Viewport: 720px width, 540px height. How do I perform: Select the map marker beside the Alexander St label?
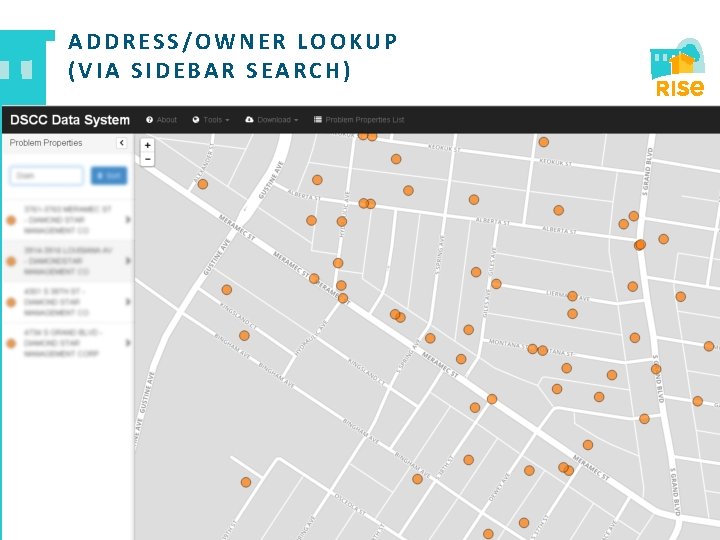tap(202, 184)
